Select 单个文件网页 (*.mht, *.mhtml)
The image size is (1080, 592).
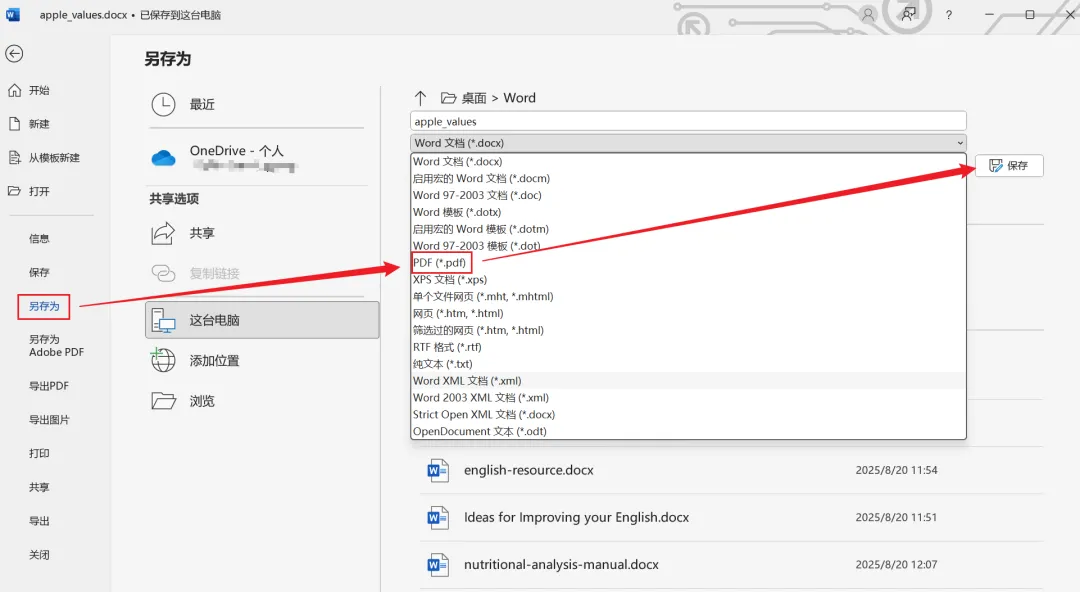tap(688, 296)
